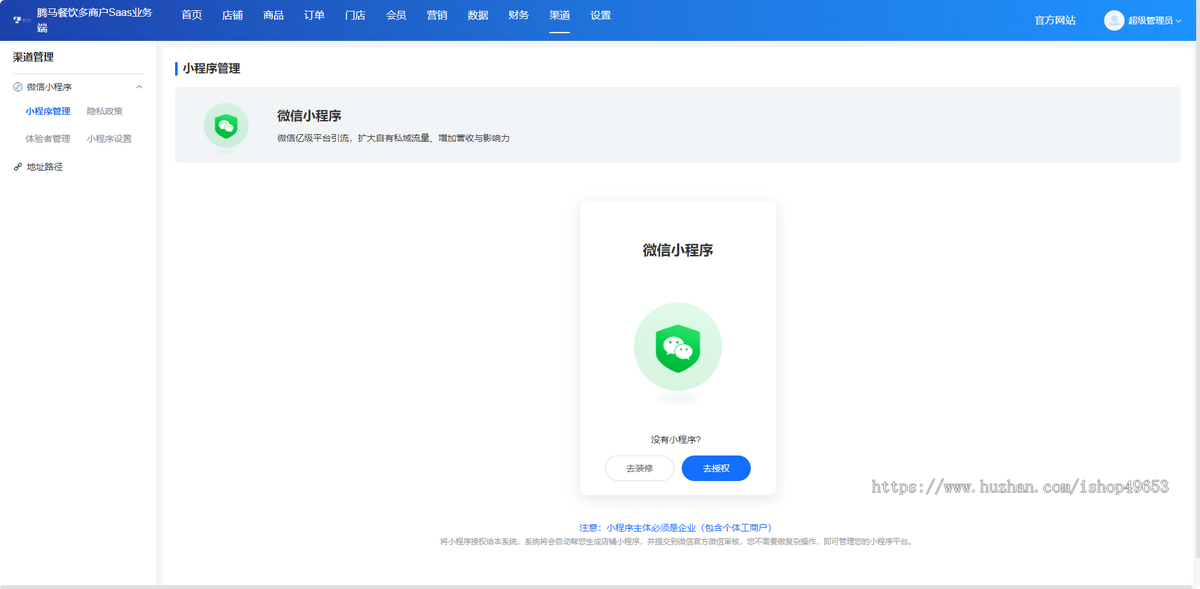Open the 财务 menu

[519, 15]
